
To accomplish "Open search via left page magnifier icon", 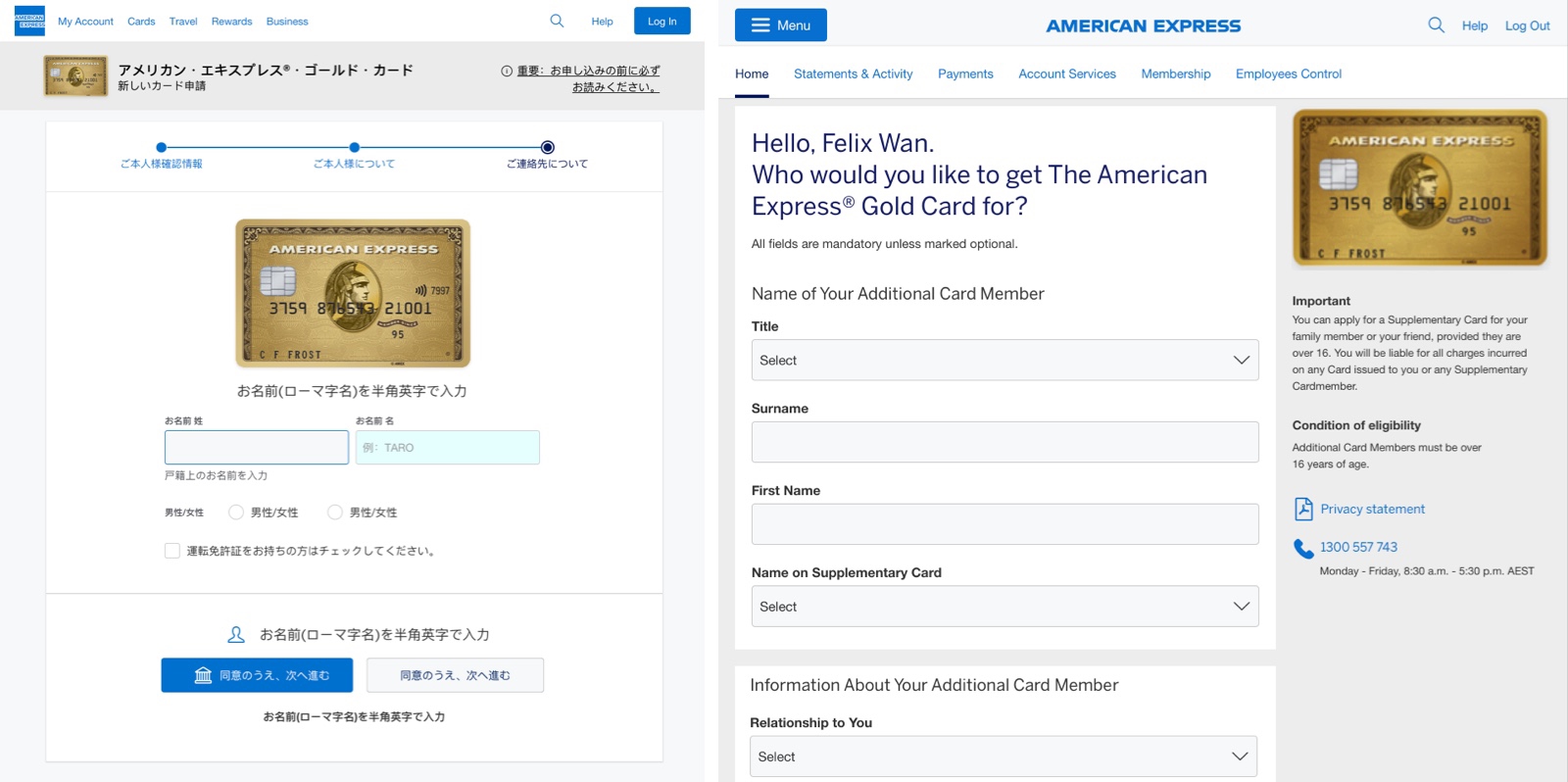I will click(x=557, y=21).
